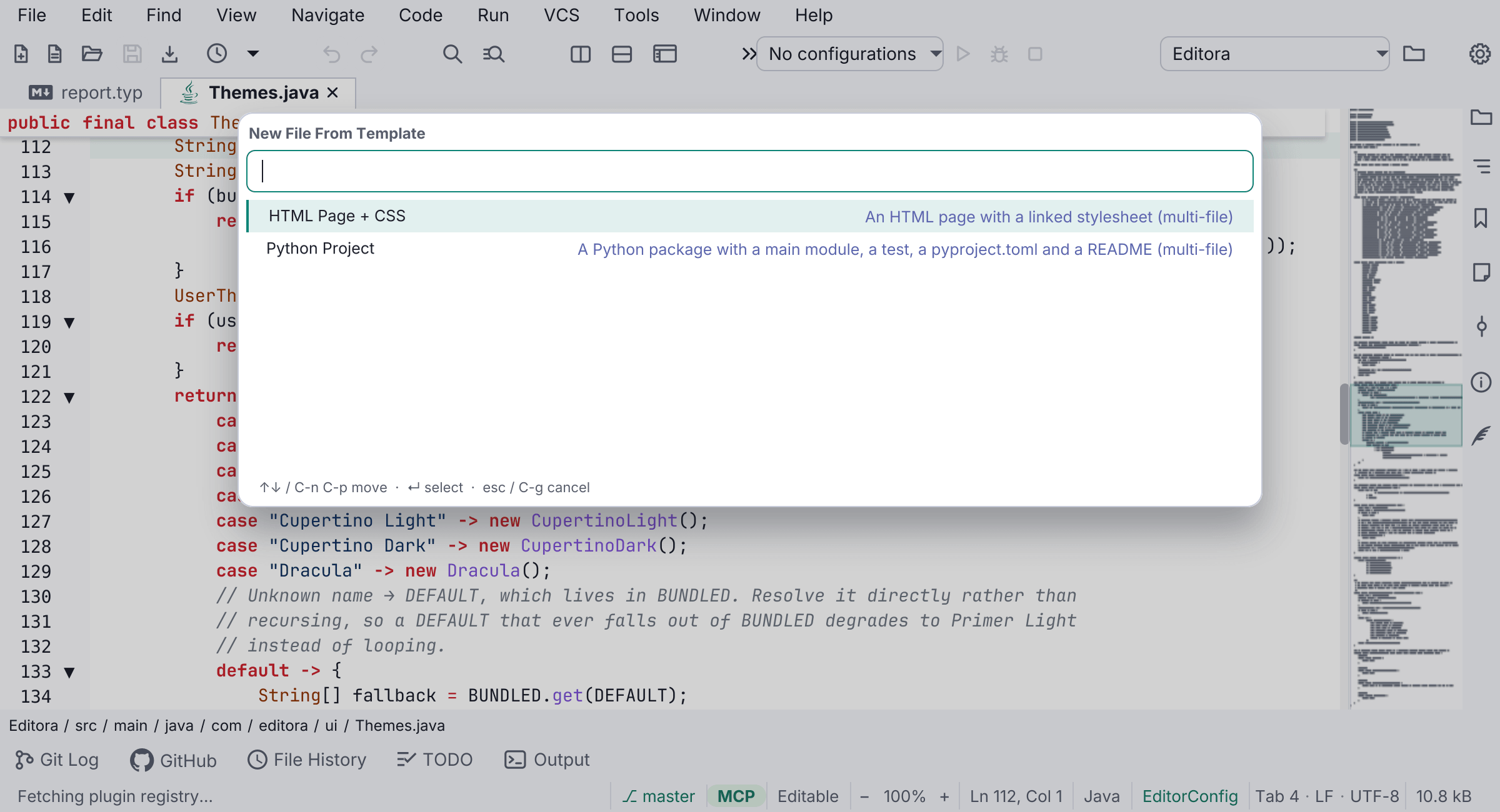Viewport: 1500px width, 812px height.
Task: Collapse the fold at line 133
Action: (x=69, y=672)
